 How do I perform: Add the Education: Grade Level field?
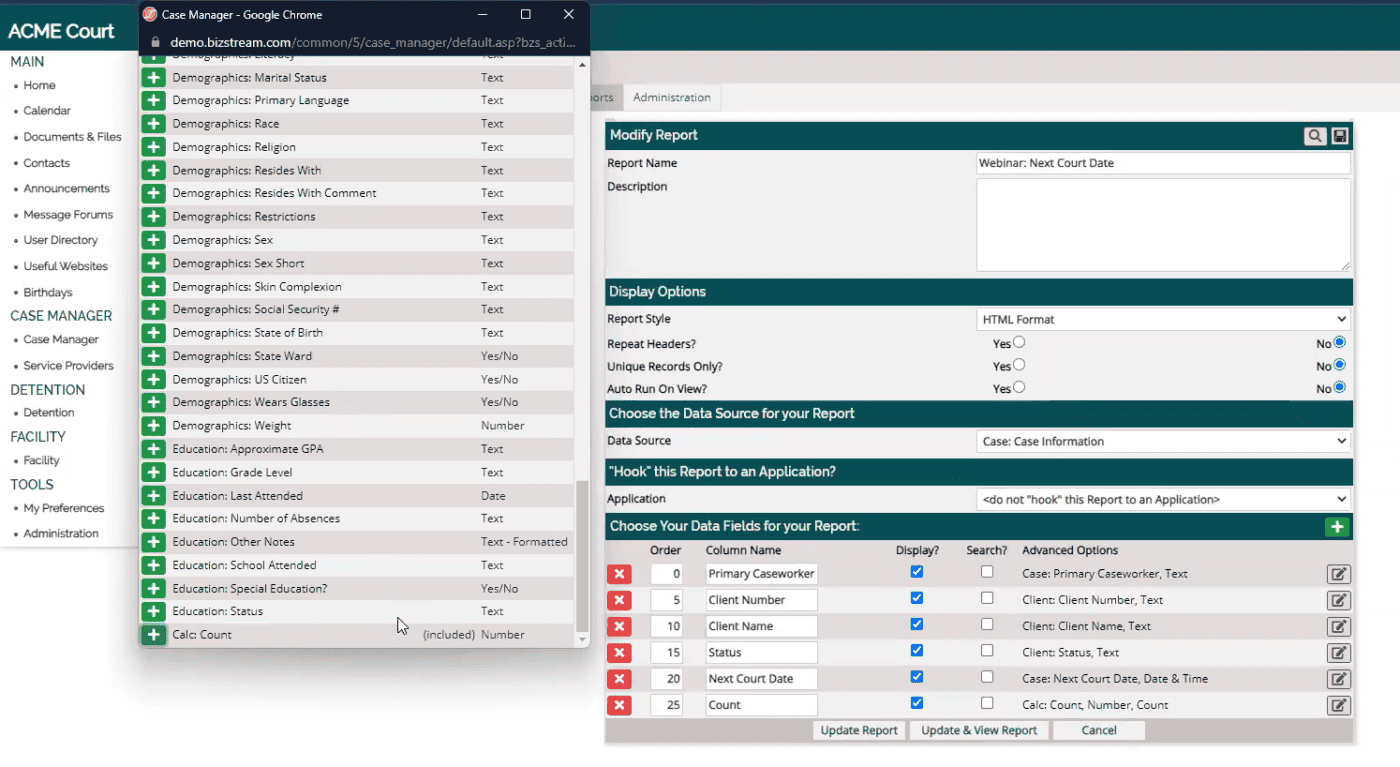tap(153, 472)
